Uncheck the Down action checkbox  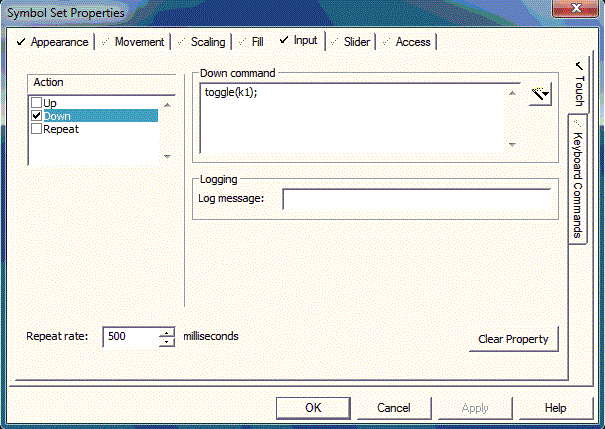point(37,116)
